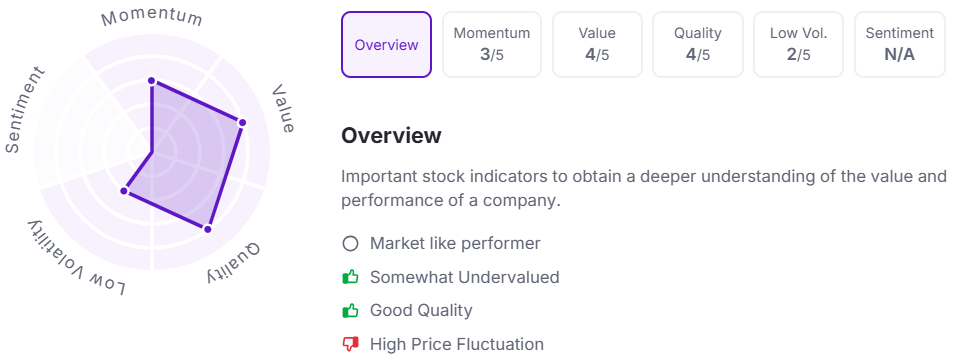The width and height of the screenshot is (954, 361).
Task: Click red thumbs-down beside High Price Fluctuation
Action: click(350, 345)
